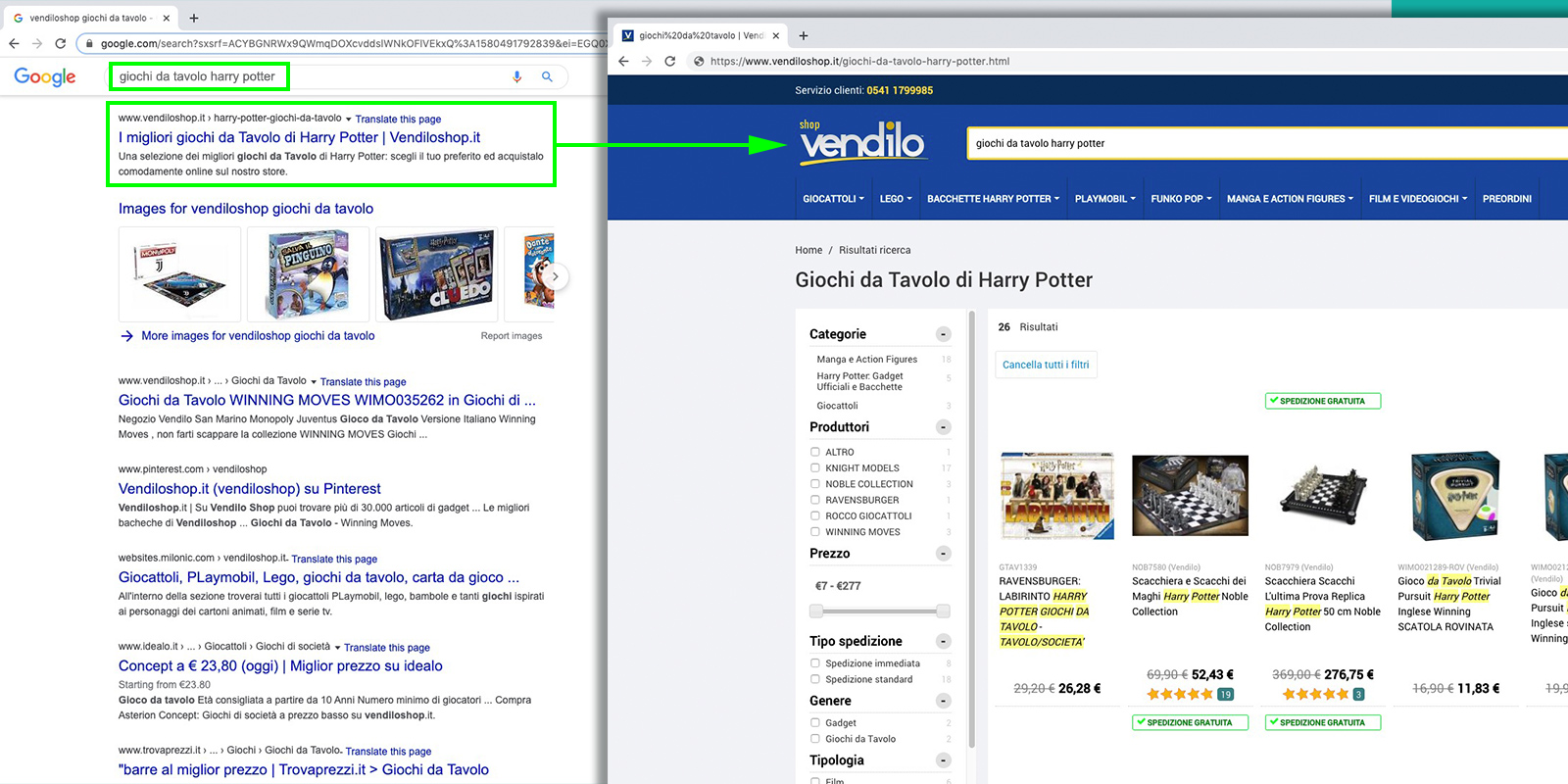
Task: Click the Google search magnifier icon
Action: [x=547, y=76]
